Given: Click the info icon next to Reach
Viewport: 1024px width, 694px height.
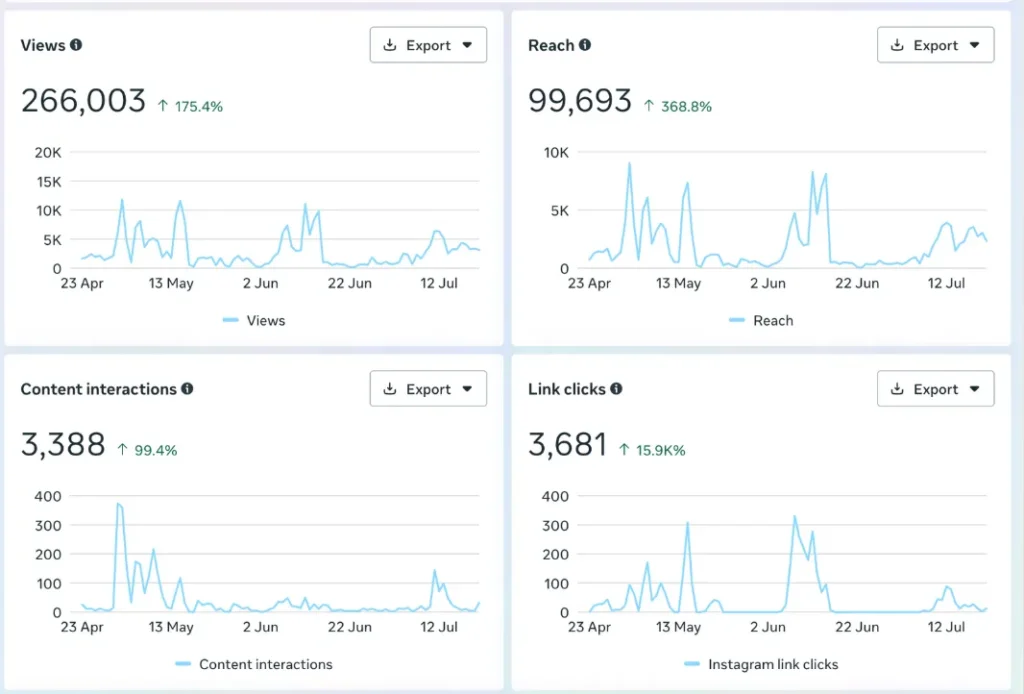Looking at the screenshot, I should [585, 45].
